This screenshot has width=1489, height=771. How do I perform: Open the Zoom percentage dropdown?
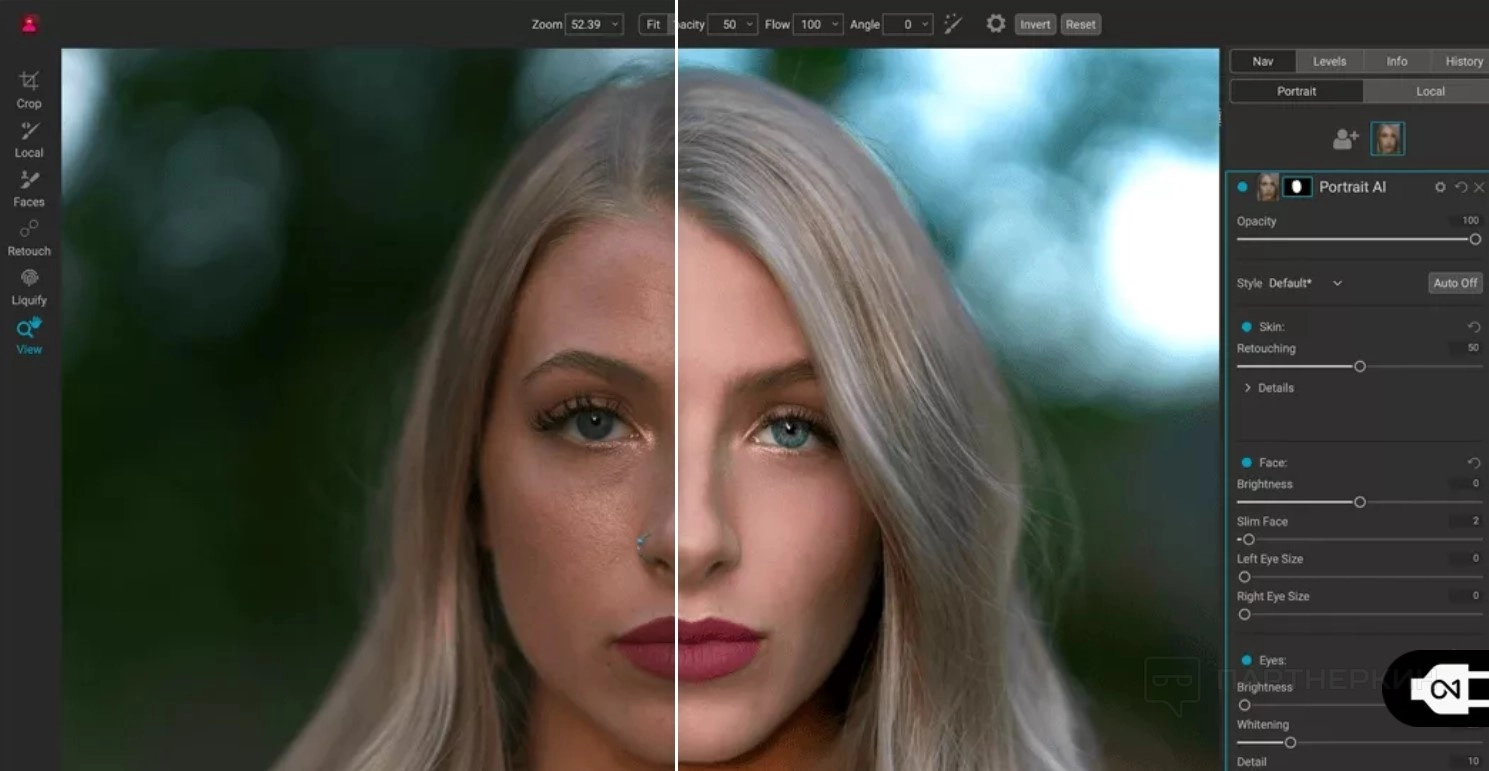point(594,24)
